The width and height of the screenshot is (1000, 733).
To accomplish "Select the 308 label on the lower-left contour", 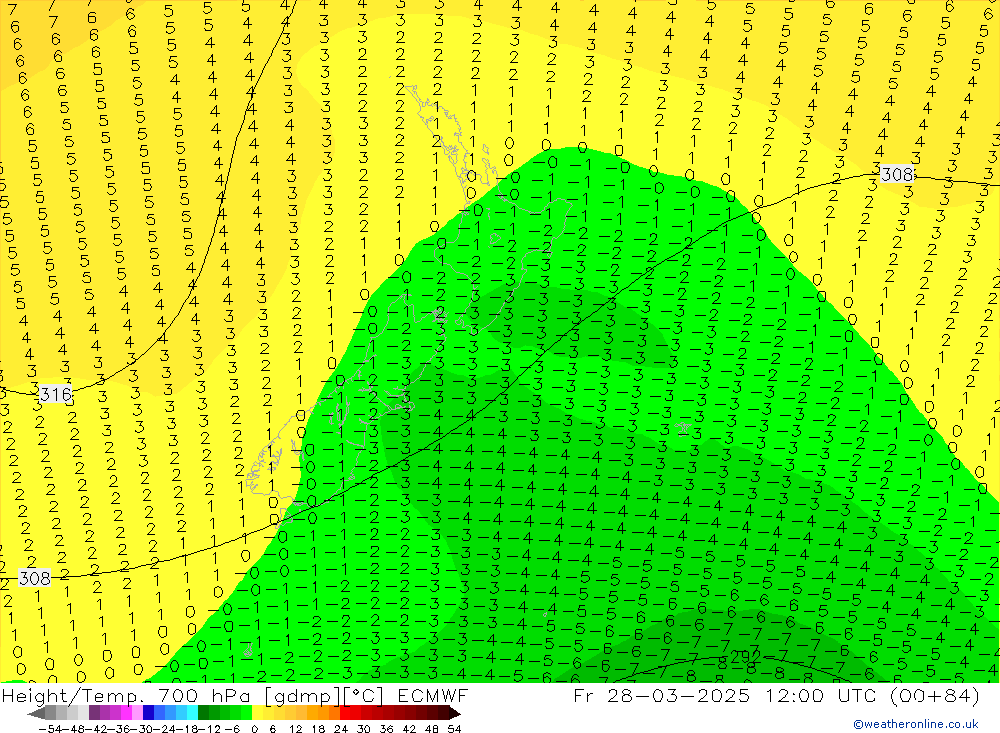I will click(x=34, y=578).
